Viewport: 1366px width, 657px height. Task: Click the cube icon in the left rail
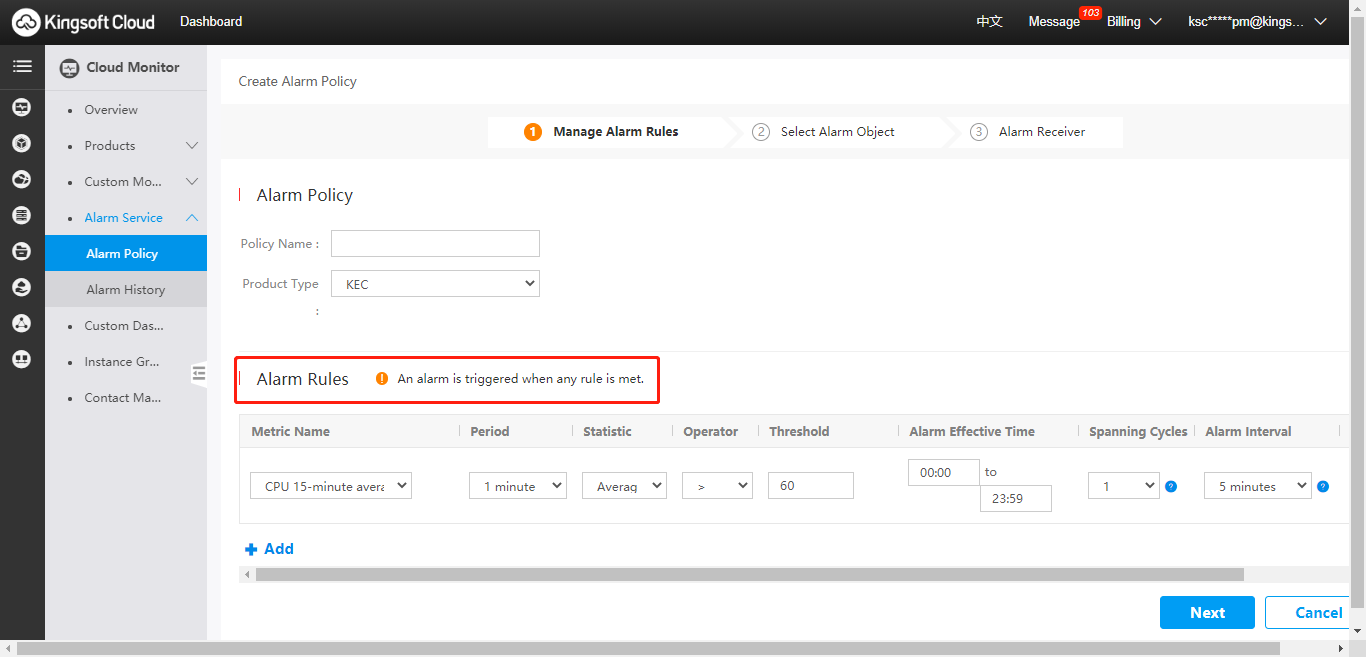tap(21, 143)
